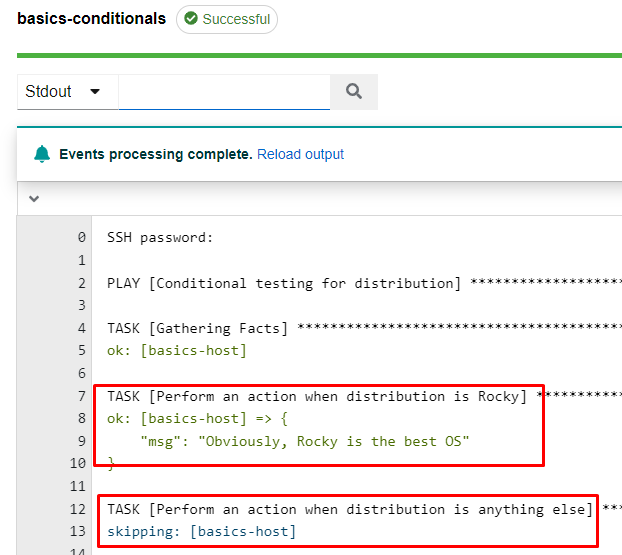The width and height of the screenshot is (622, 555).
Task: Click the green checkmark in Successful badge
Action: pyautogui.click(x=190, y=19)
